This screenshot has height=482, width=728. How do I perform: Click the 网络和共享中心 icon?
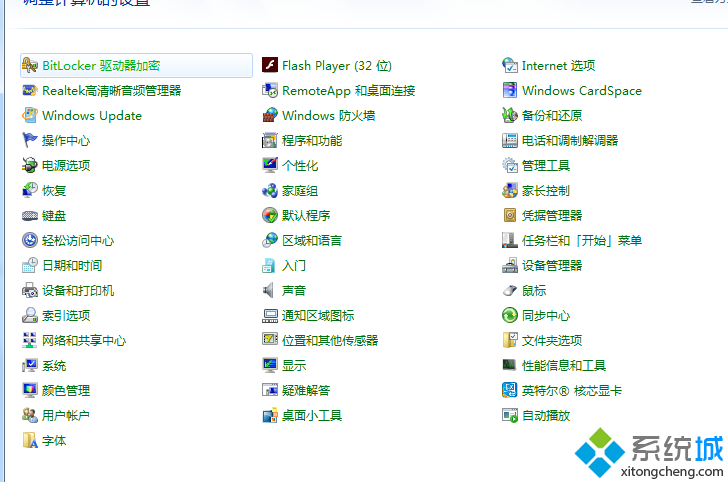click(30, 340)
